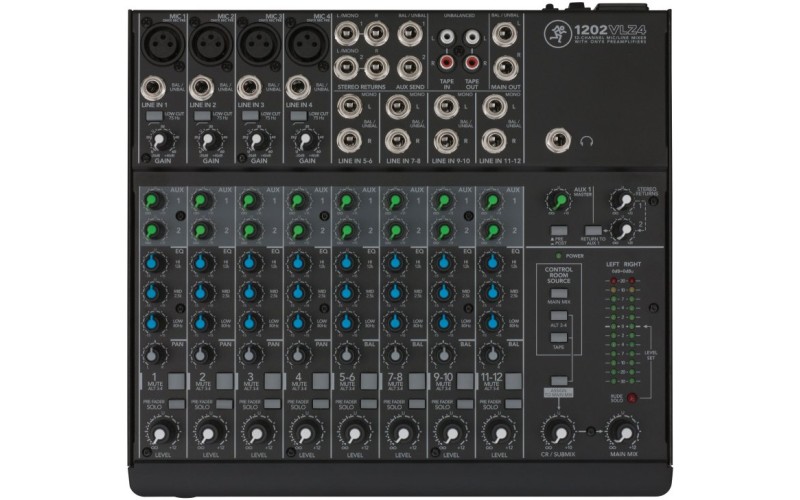This screenshot has height=500, width=800.
Task: Click the white TAPE OUT left RCA jack
Action: point(472,37)
